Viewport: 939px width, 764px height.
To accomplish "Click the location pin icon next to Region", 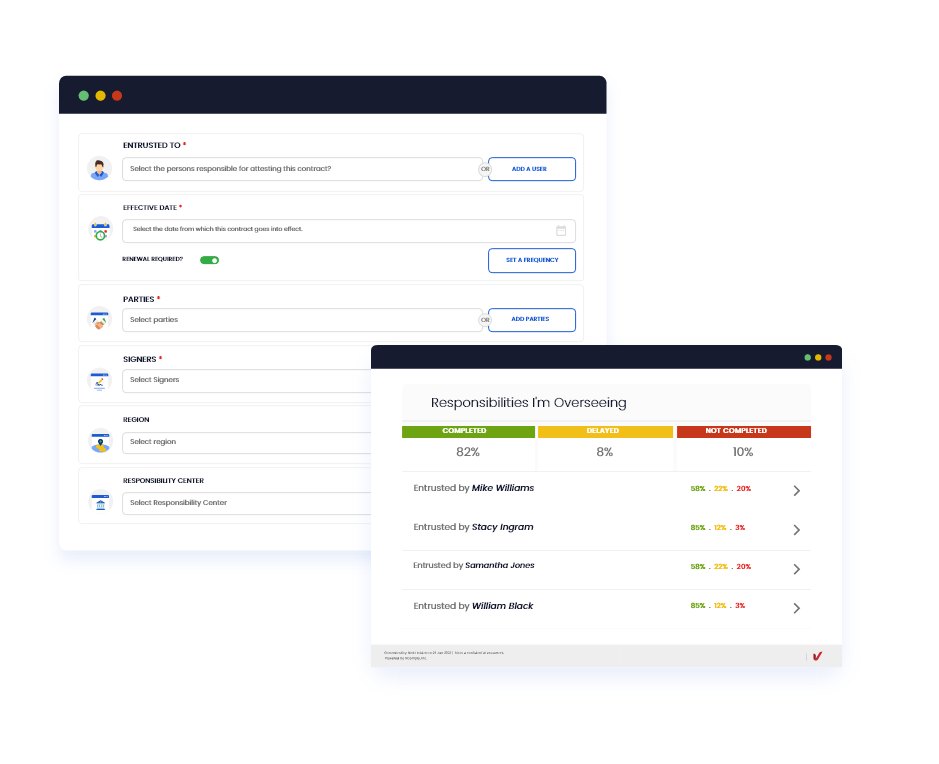I will point(99,440).
